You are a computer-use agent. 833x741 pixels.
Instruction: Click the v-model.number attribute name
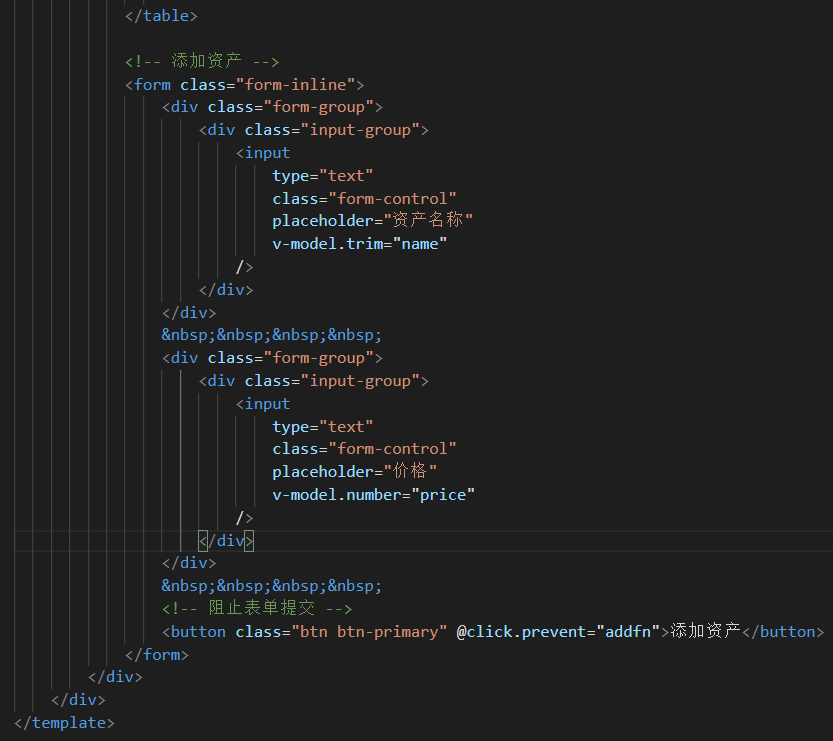[x=337, y=495]
